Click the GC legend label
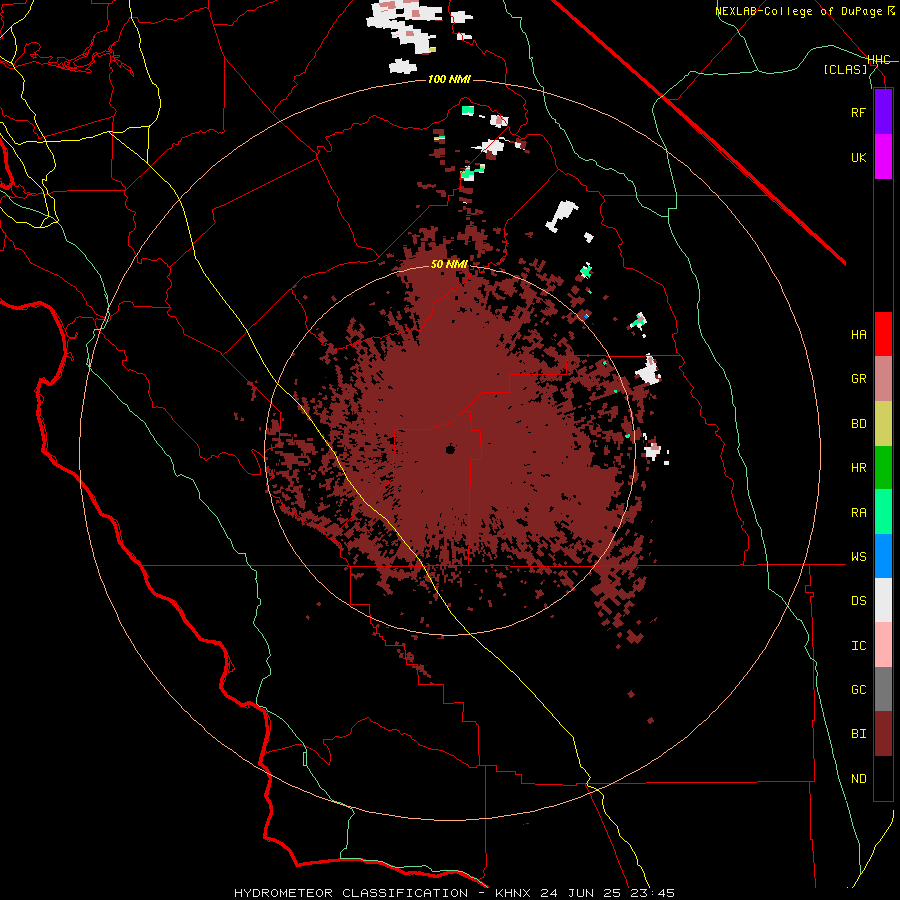 (x=858, y=690)
